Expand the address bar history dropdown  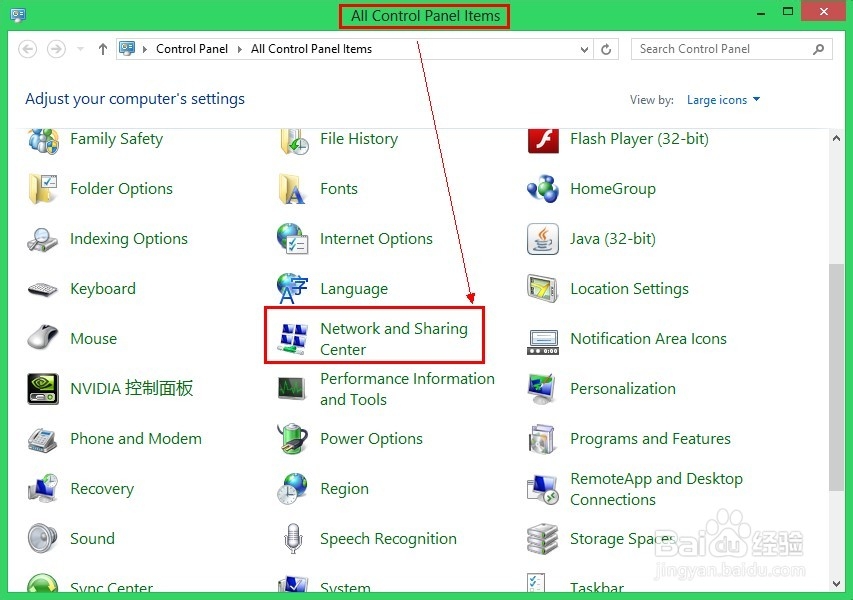[x=584, y=50]
